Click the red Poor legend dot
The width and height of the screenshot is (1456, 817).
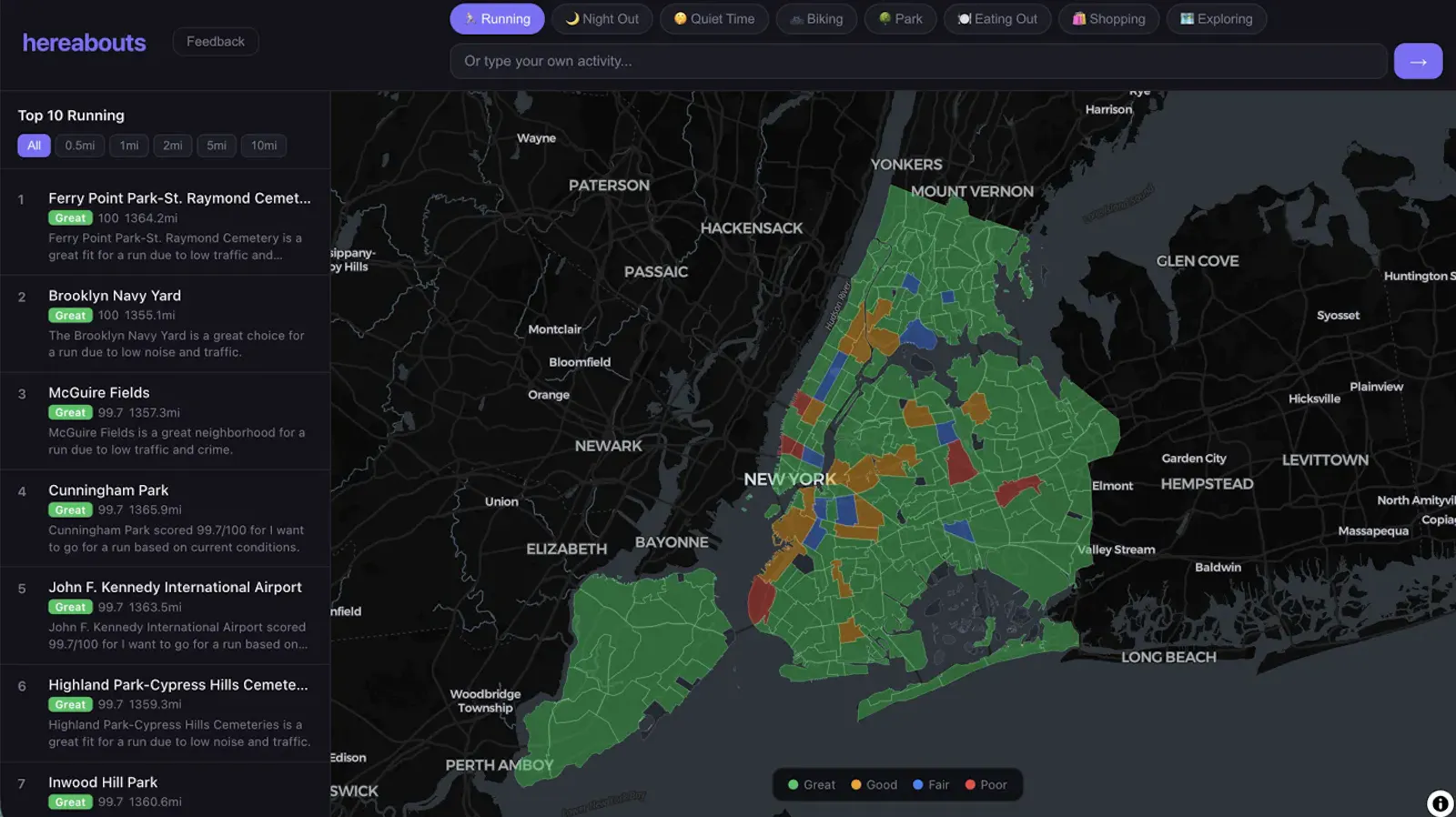(970, 785)
